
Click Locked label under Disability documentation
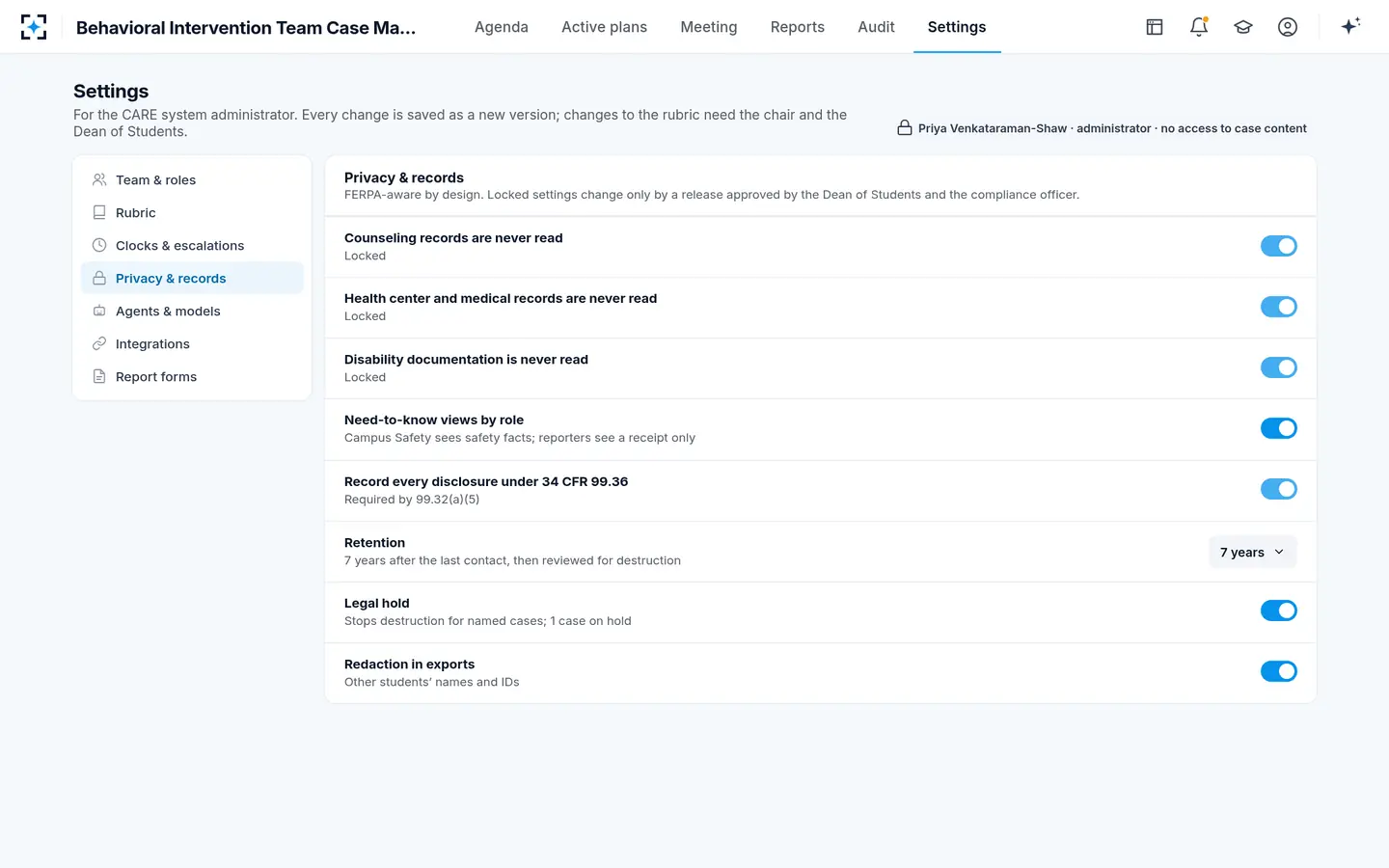pyautogui.click(x=365, y=377)
